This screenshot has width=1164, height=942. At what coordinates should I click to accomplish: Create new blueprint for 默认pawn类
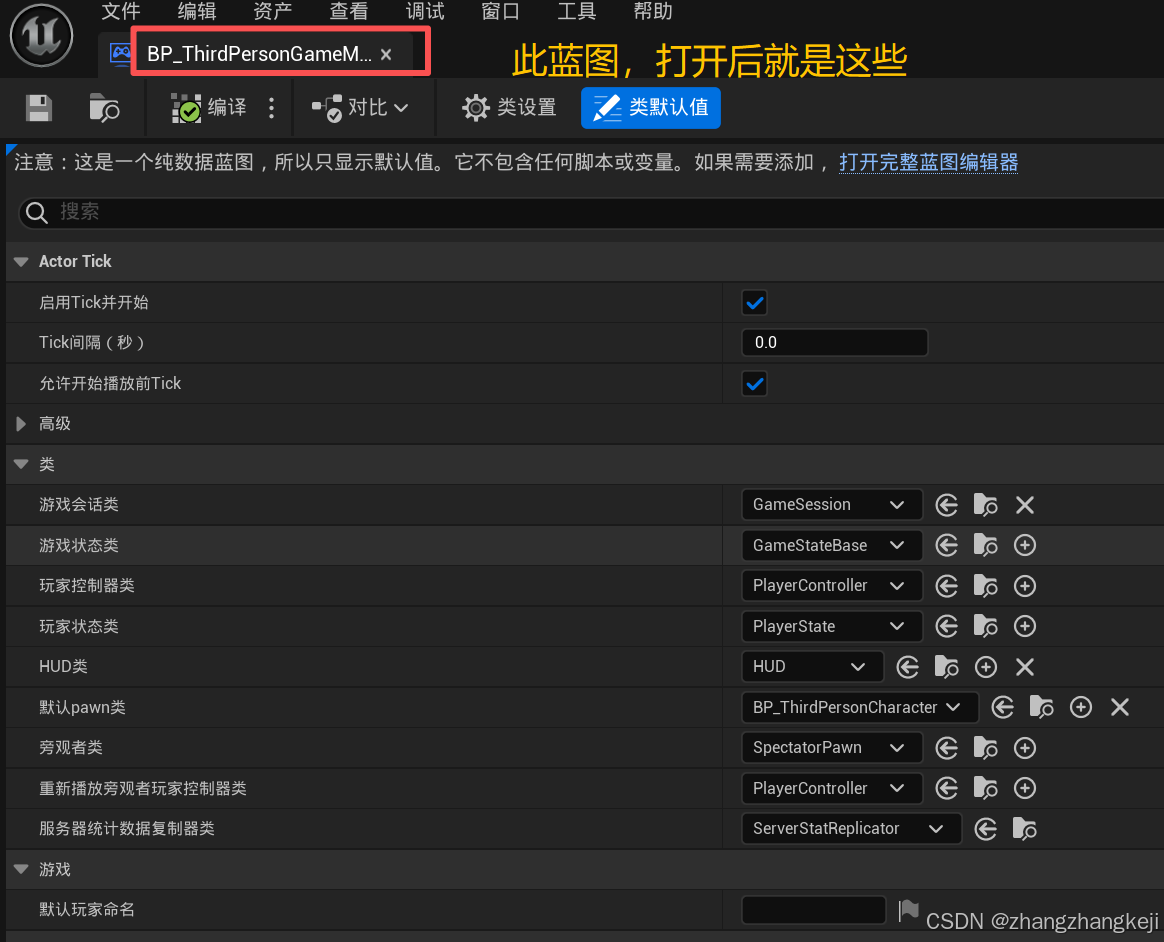1081,707
